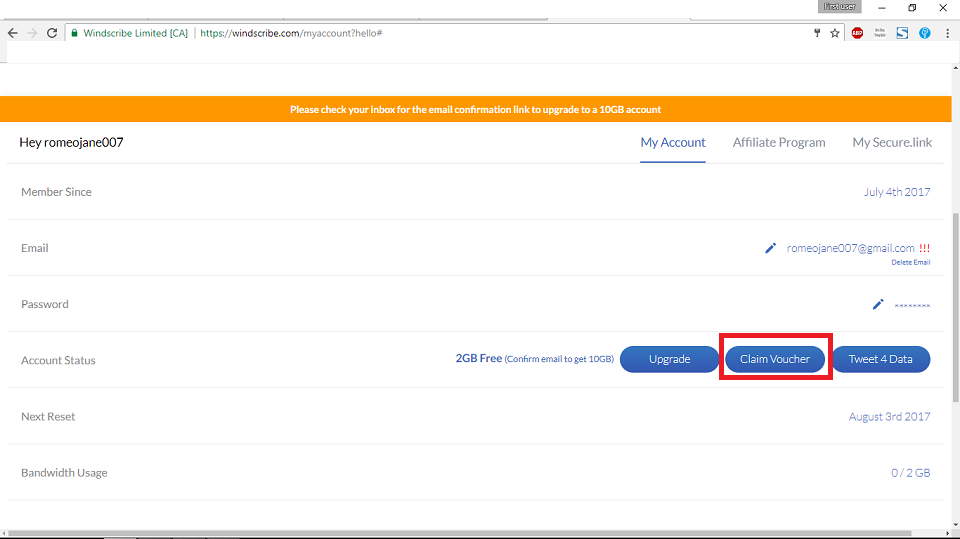
Task: Open saved password key icon
Action: (x=817, y=33)
